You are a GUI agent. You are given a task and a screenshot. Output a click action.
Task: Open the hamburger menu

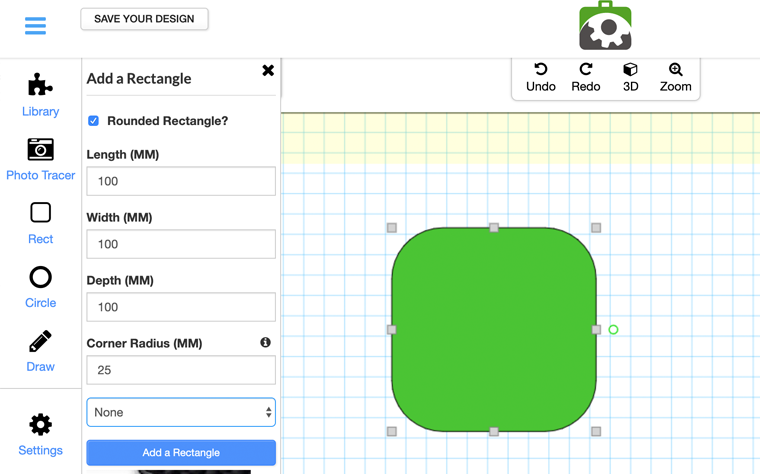click(35, 26)
